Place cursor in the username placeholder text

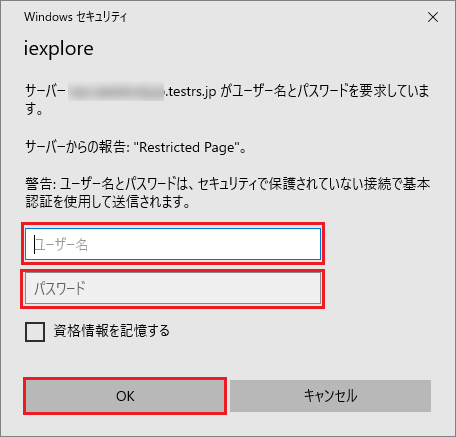click(61, 245)
